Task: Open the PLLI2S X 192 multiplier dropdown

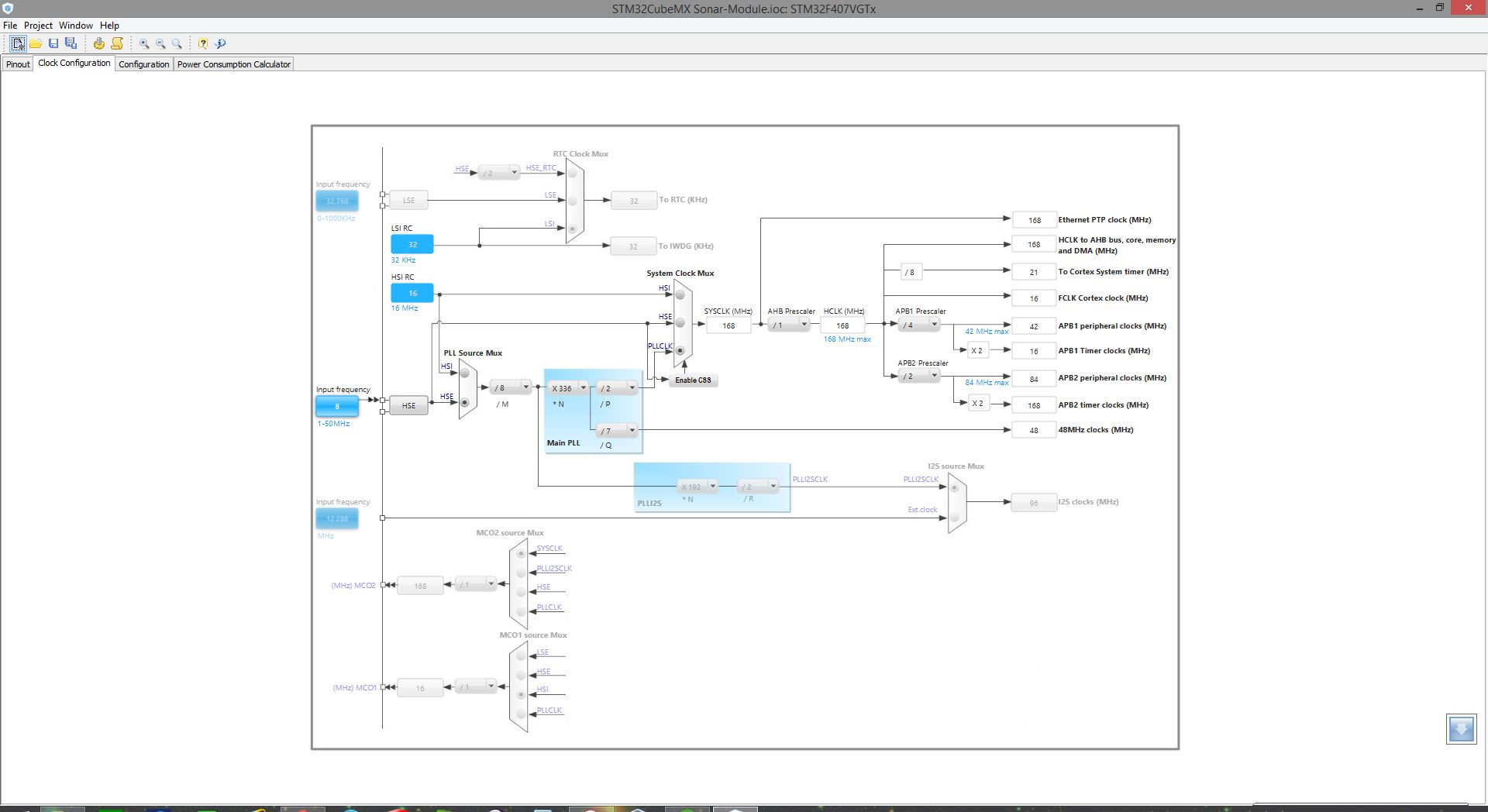Action: click(x=697, y=487)
